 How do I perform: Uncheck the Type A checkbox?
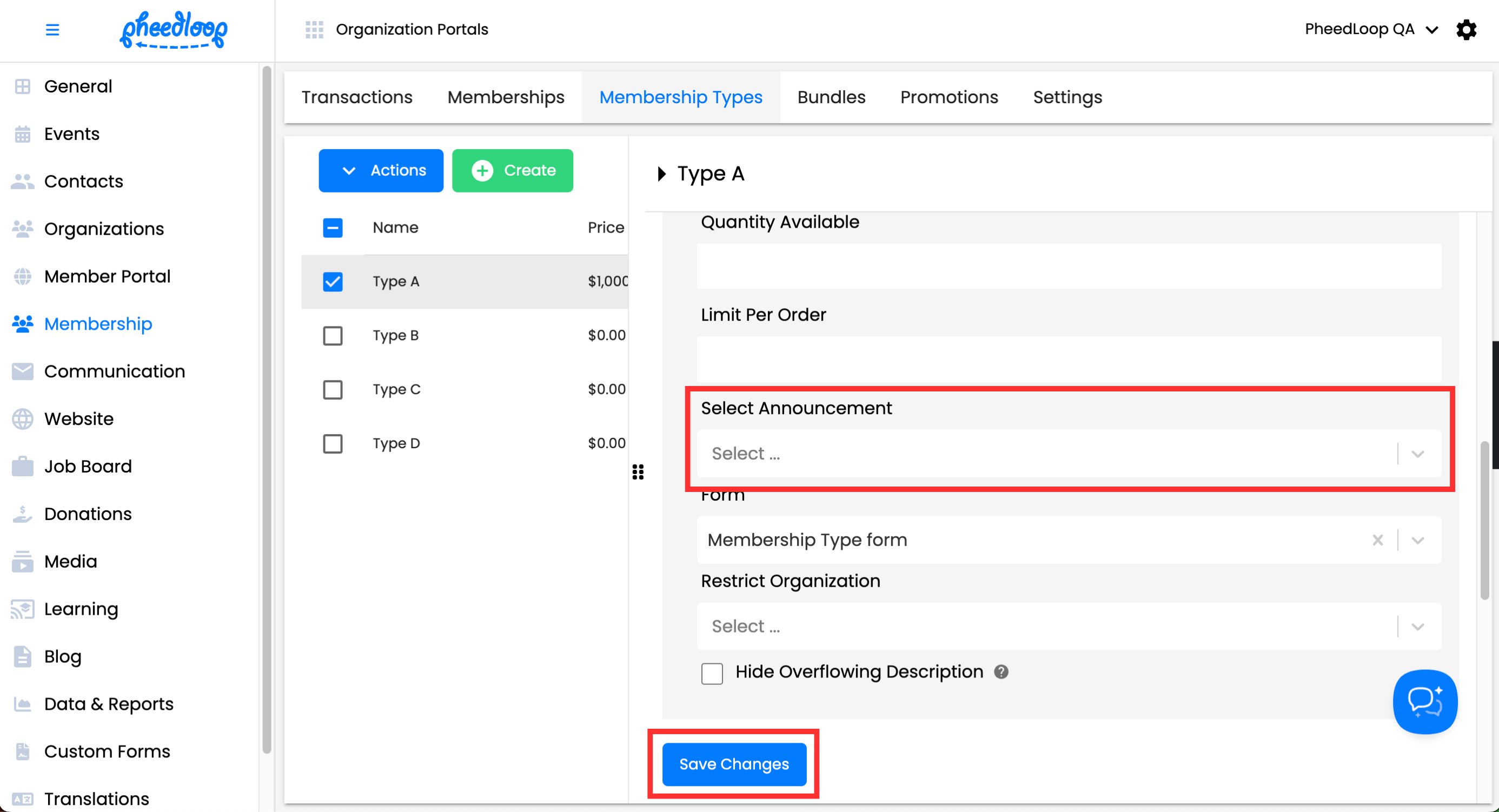click(333, 282)
